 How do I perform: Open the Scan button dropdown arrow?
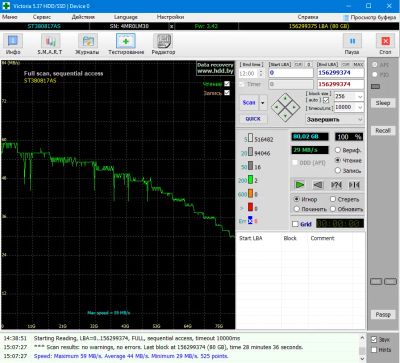(x=263, y=103)
